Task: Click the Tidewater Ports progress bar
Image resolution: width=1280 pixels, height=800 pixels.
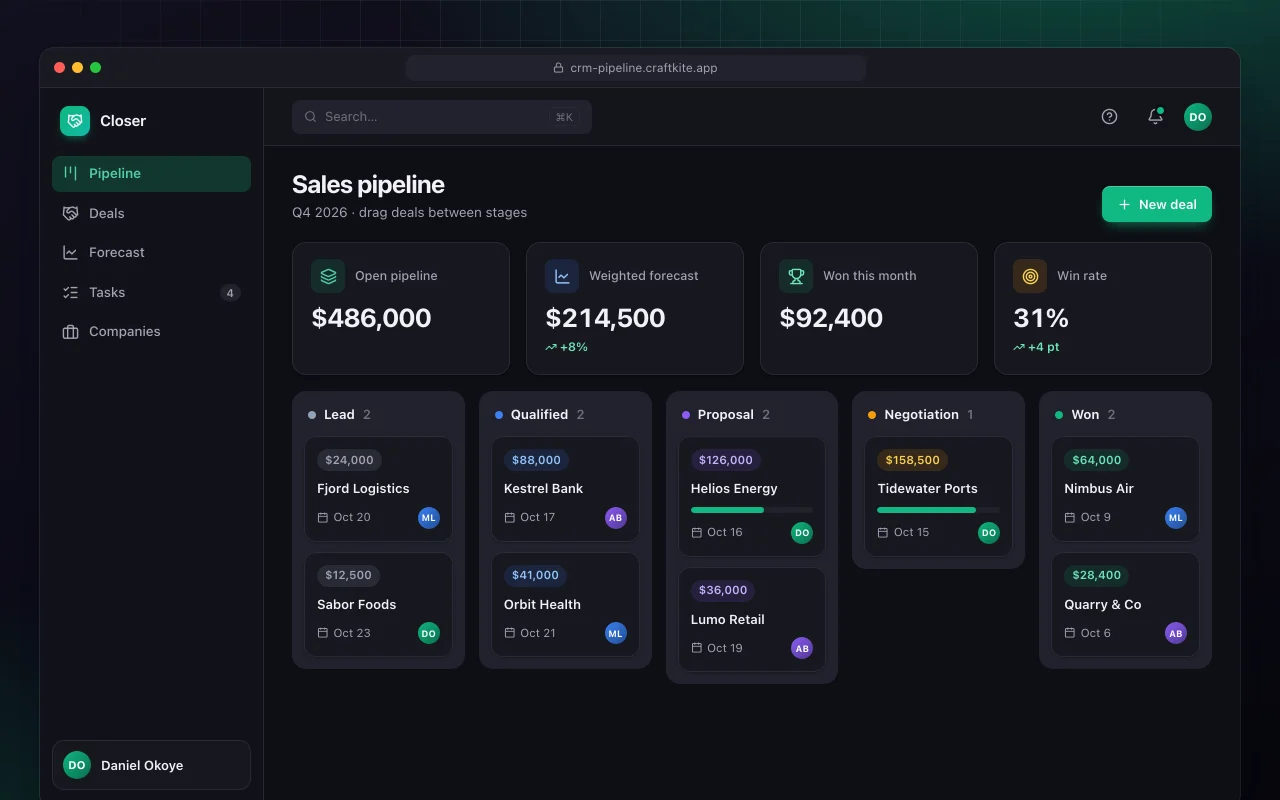Action: [938, 510]
